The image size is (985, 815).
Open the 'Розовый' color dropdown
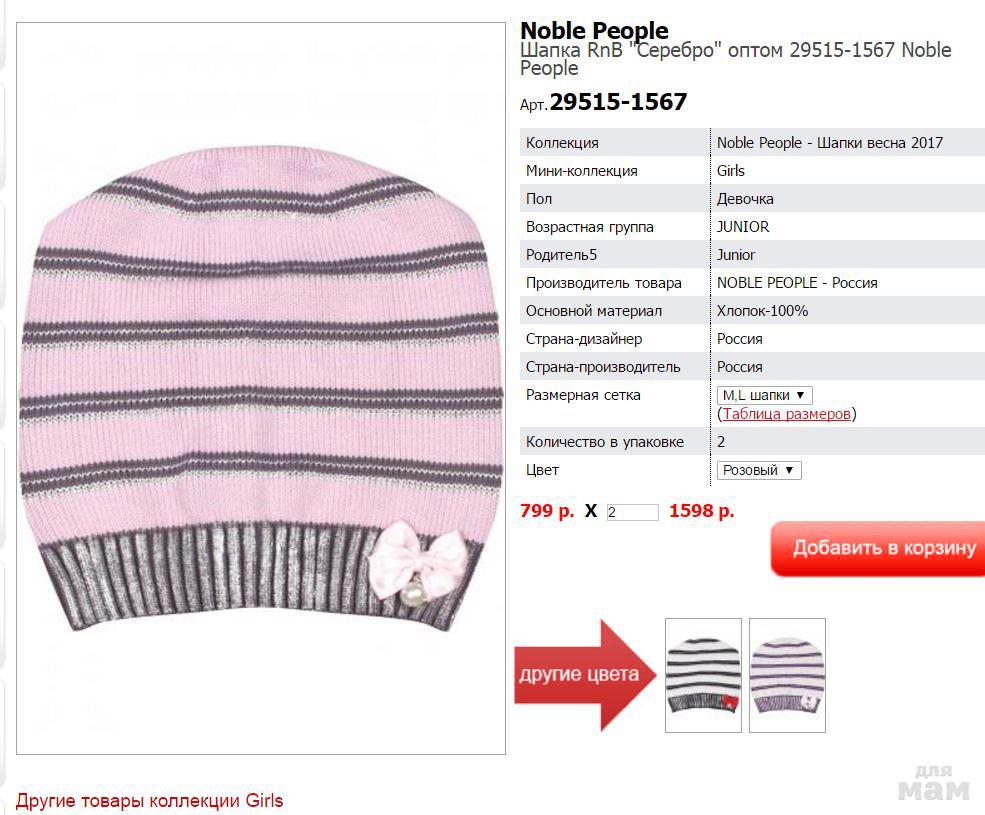click(x=759, y=470)
